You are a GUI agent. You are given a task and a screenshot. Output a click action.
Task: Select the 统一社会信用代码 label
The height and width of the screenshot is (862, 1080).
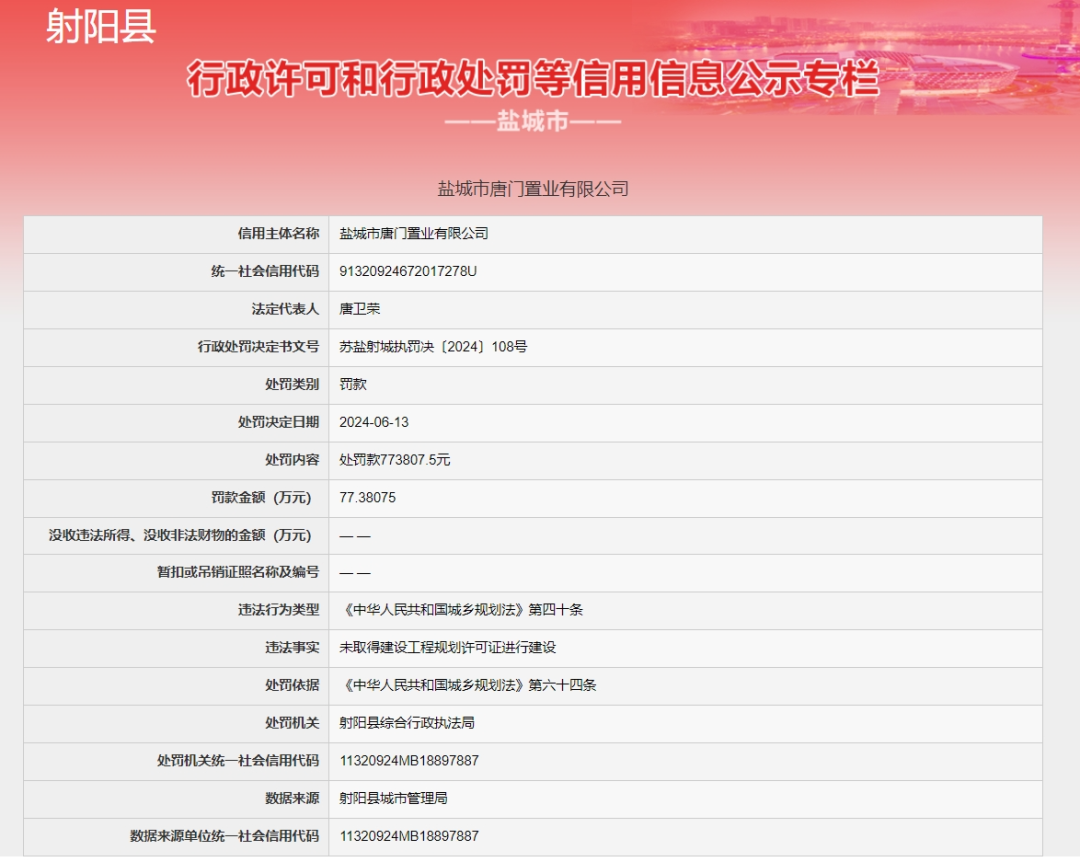[265, 271]
